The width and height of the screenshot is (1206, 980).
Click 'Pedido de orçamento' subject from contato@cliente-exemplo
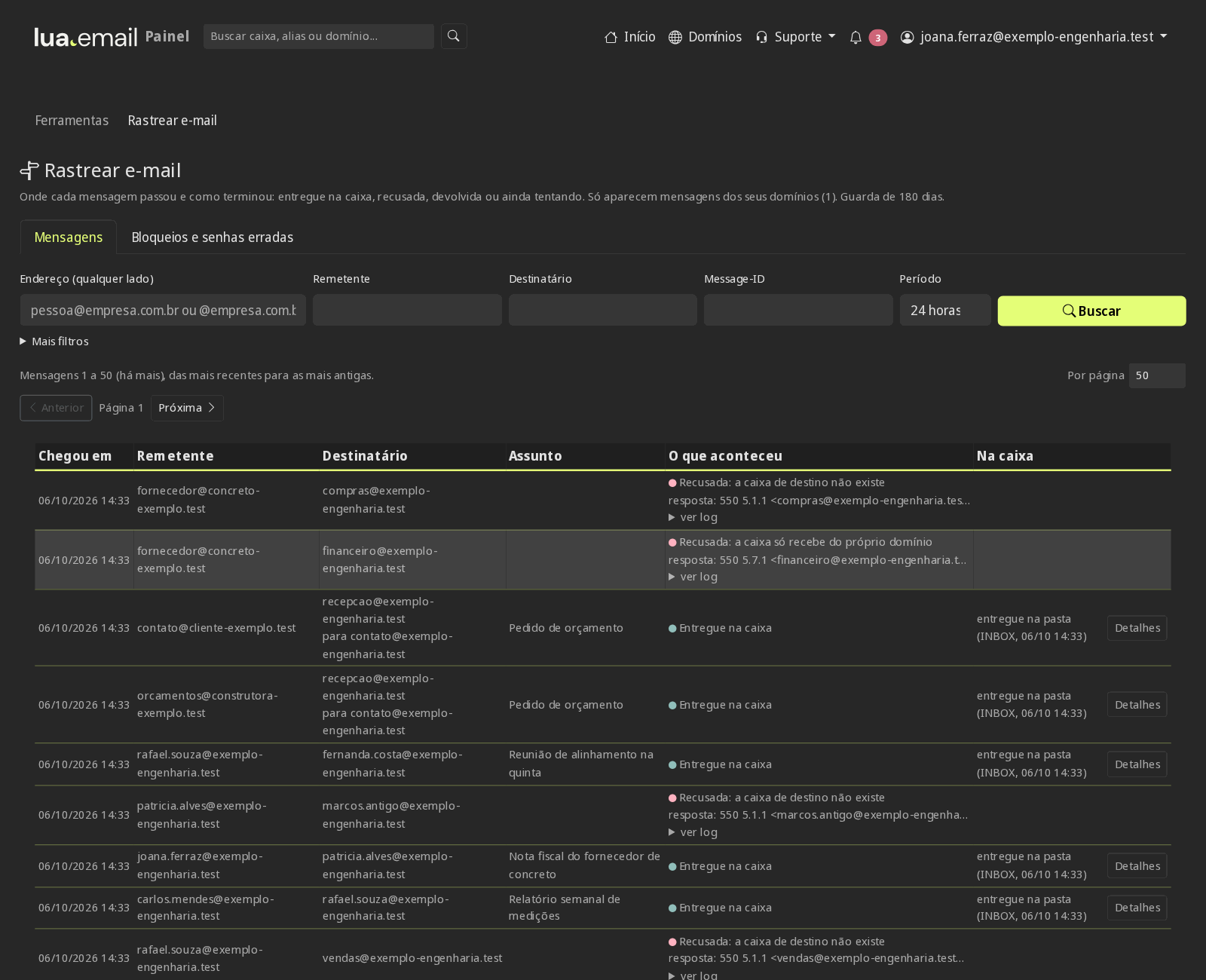click(x=566, y=628)
